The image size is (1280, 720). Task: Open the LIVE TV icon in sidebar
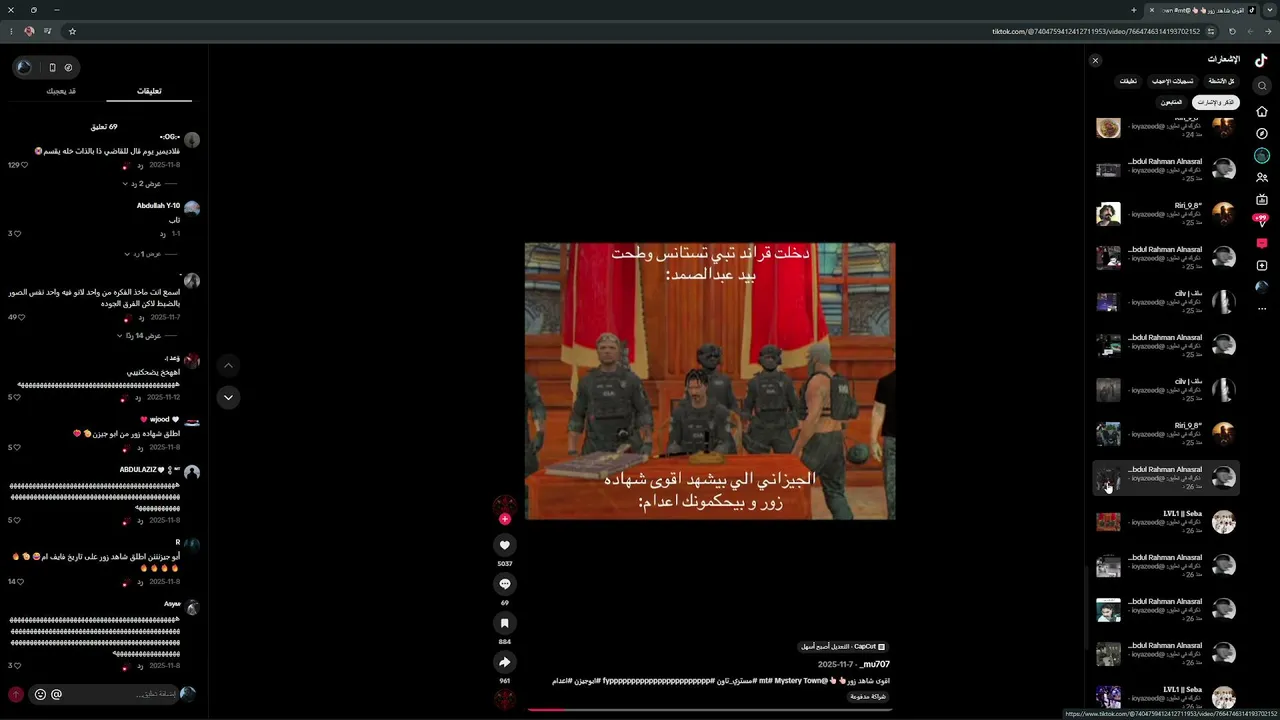tap(1262, 199)
